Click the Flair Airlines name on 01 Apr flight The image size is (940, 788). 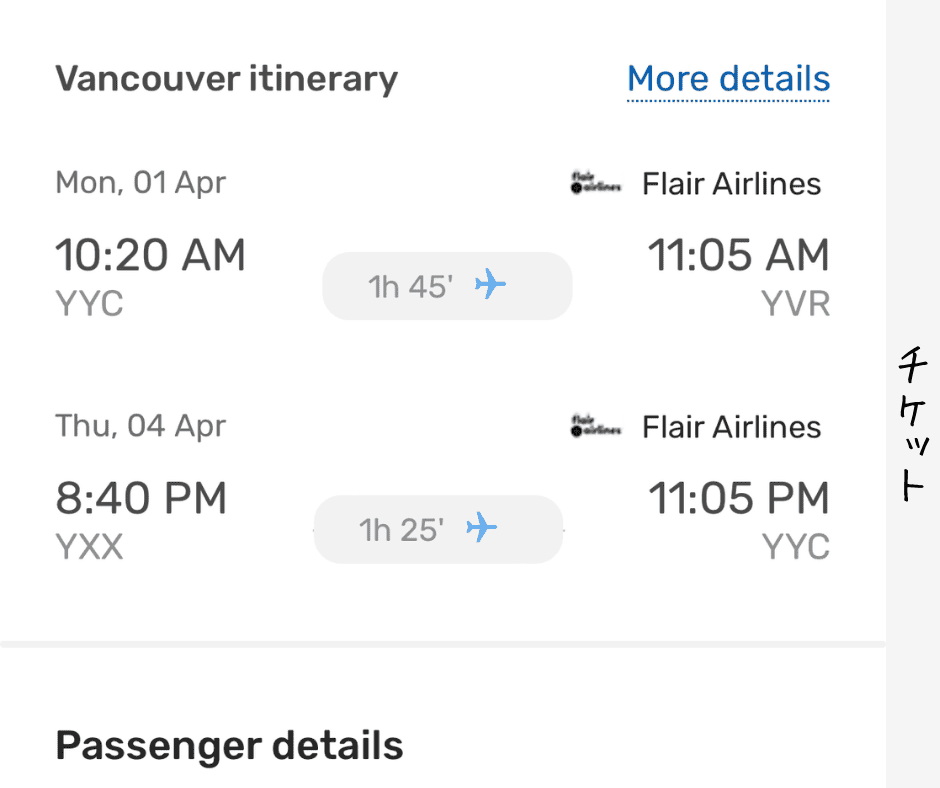731,184
